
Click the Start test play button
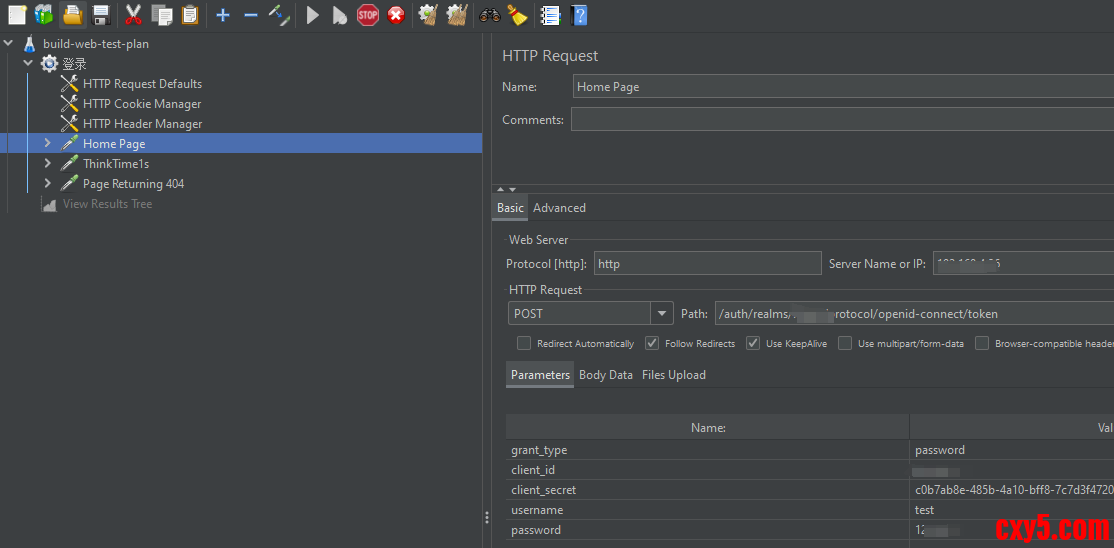click(313, 15)
